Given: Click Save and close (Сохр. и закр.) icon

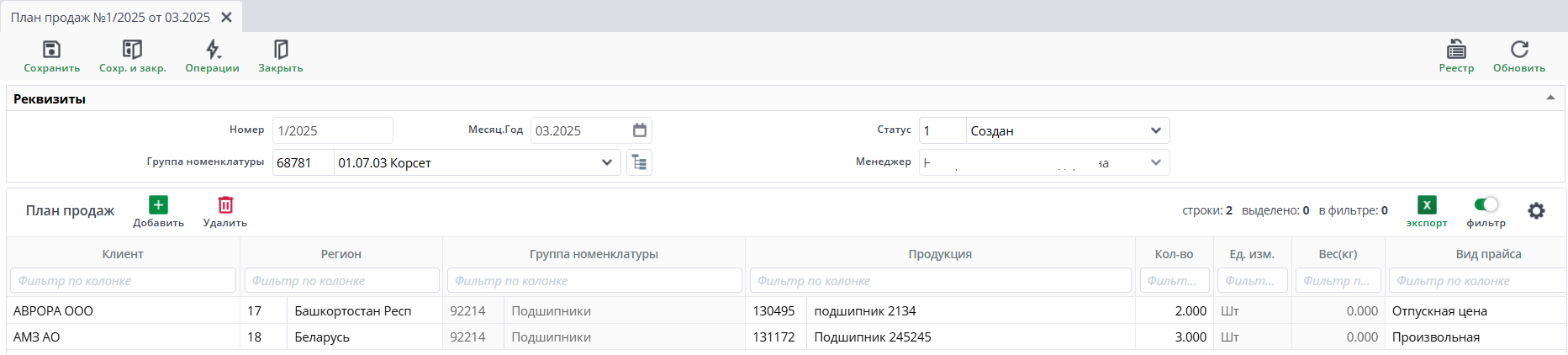Looking at the screenshot, I should point(132,50).
